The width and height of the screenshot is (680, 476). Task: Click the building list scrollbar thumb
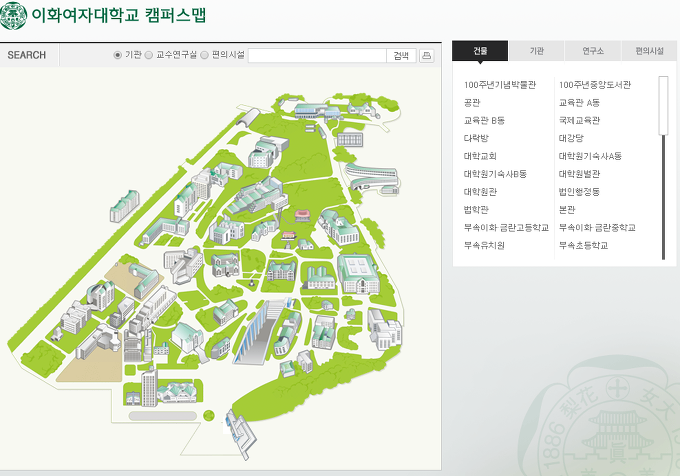663,105
